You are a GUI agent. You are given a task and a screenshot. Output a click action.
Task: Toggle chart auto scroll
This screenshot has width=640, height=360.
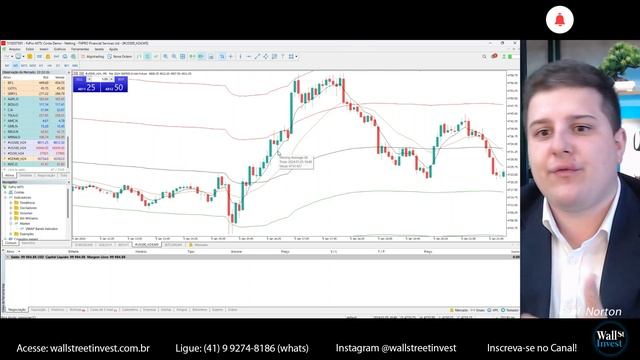(x=192, y=57)
